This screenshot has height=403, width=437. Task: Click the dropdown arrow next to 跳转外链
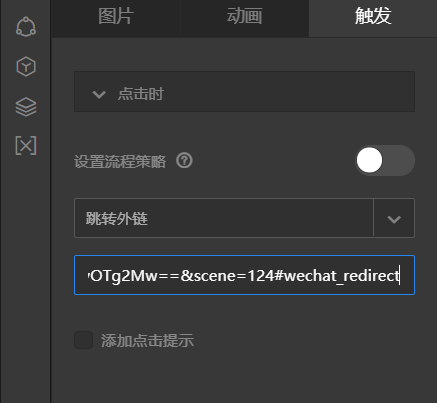pyautogui.click(x=394, y=219)
